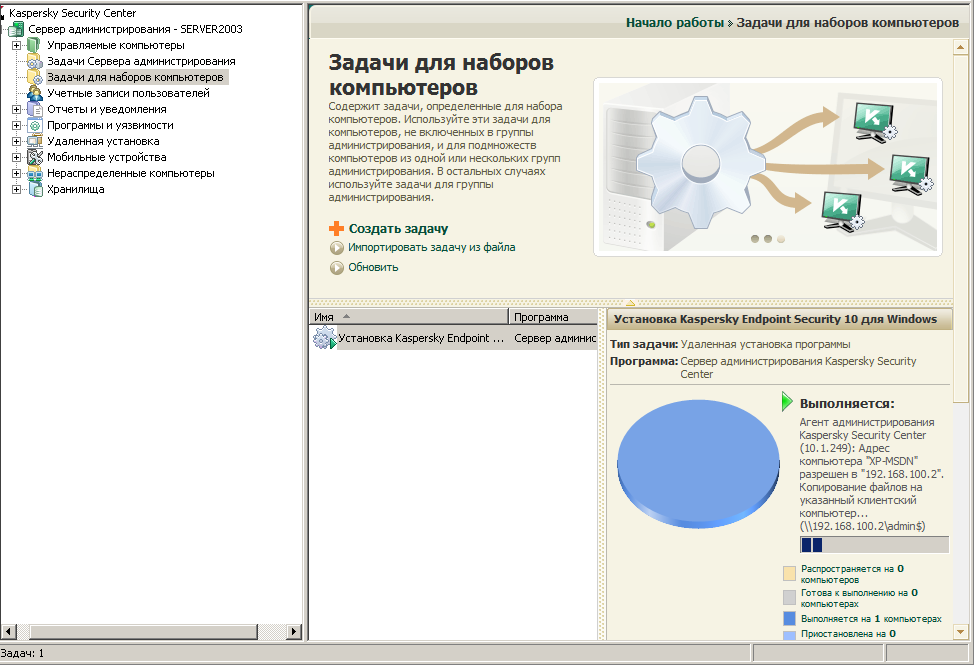Viewport: 974px width, 665px height.
Task: Click the right pane scroll up arrow
Action: tap(960, 47)
